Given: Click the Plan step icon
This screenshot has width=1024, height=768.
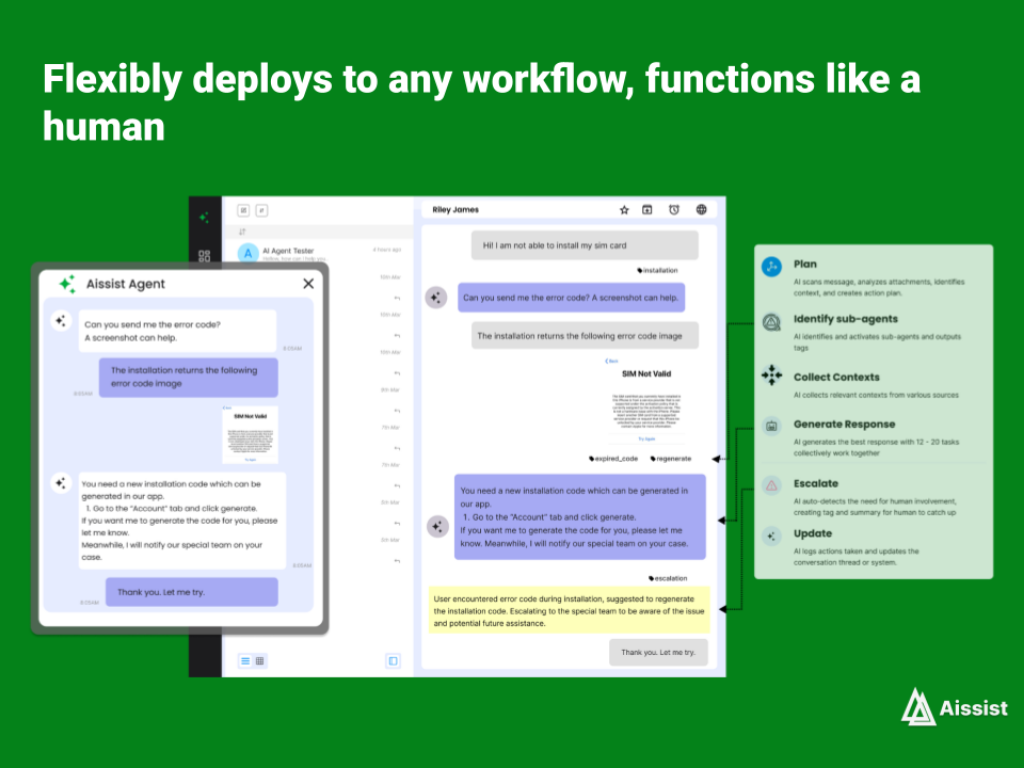Looking at the screenshot, I should (771, 267).
